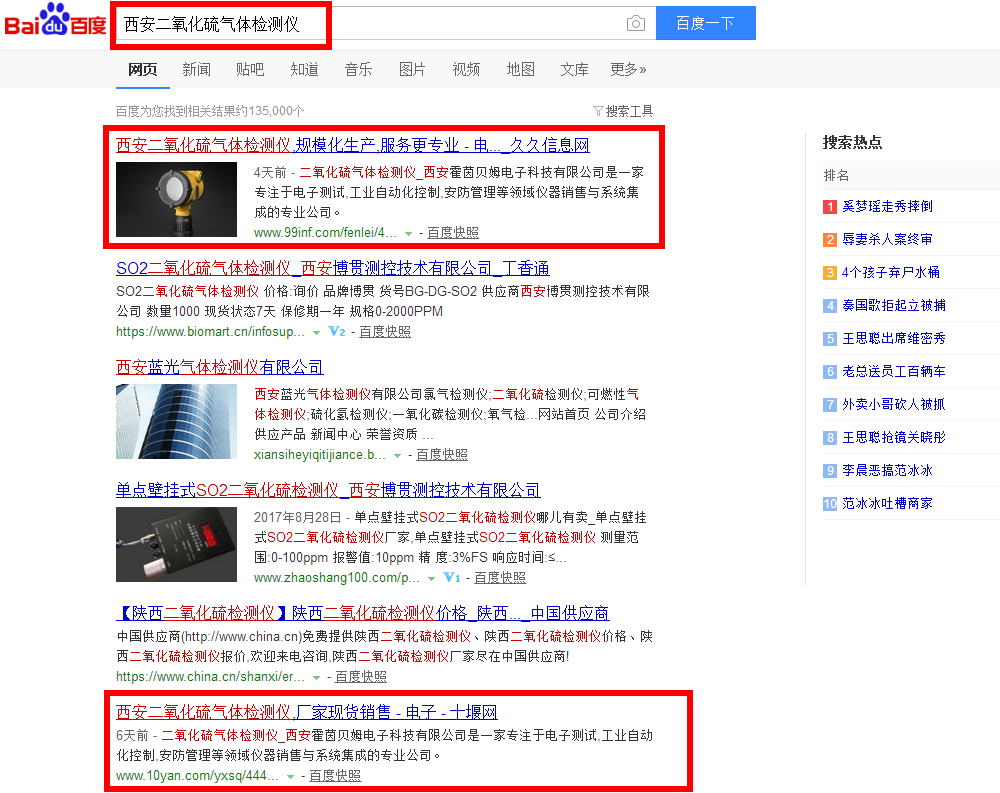Open camera image search icon
The height and width of the screenshot is (793, 1000).
635,24
